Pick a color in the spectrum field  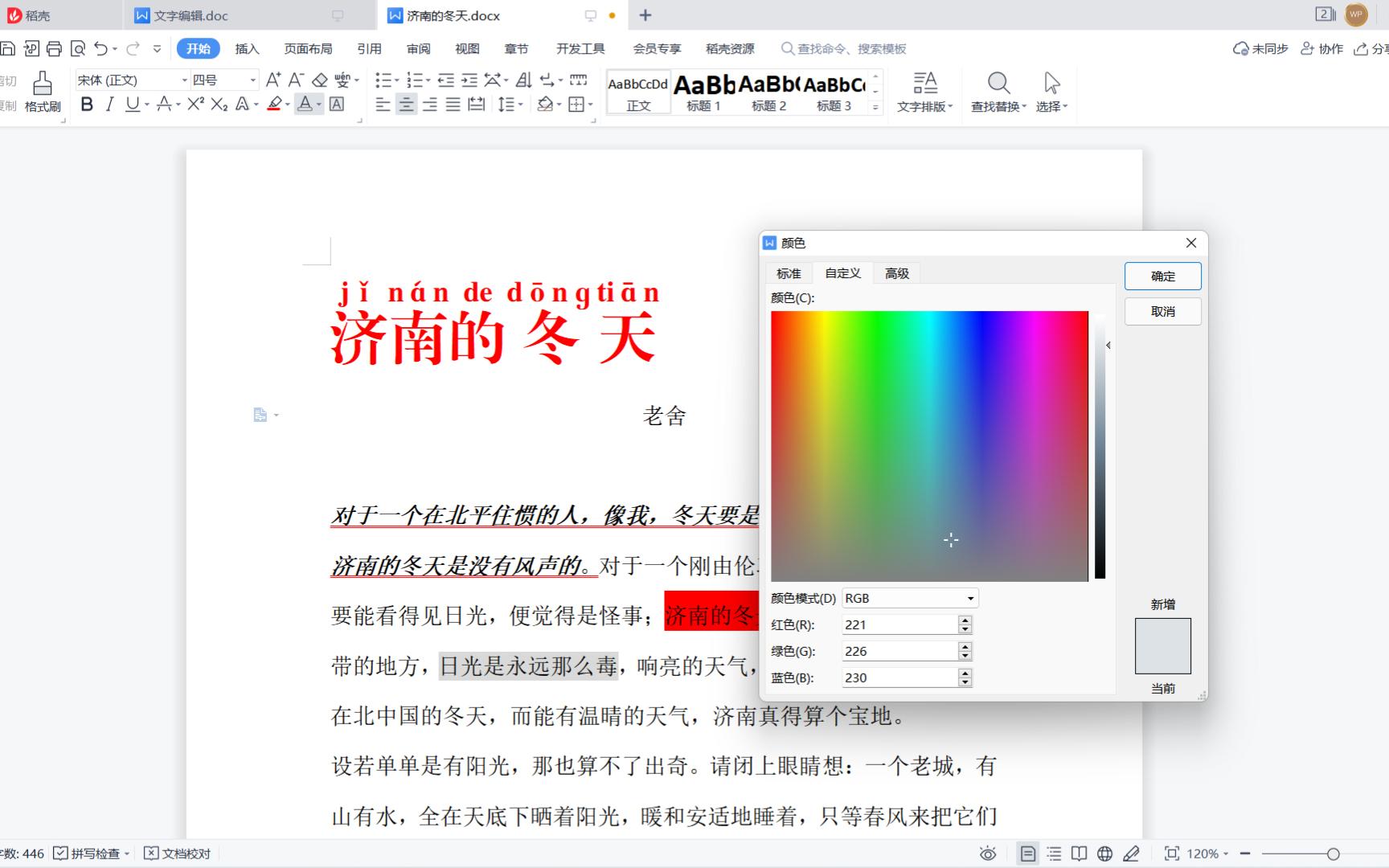[929, 446]
